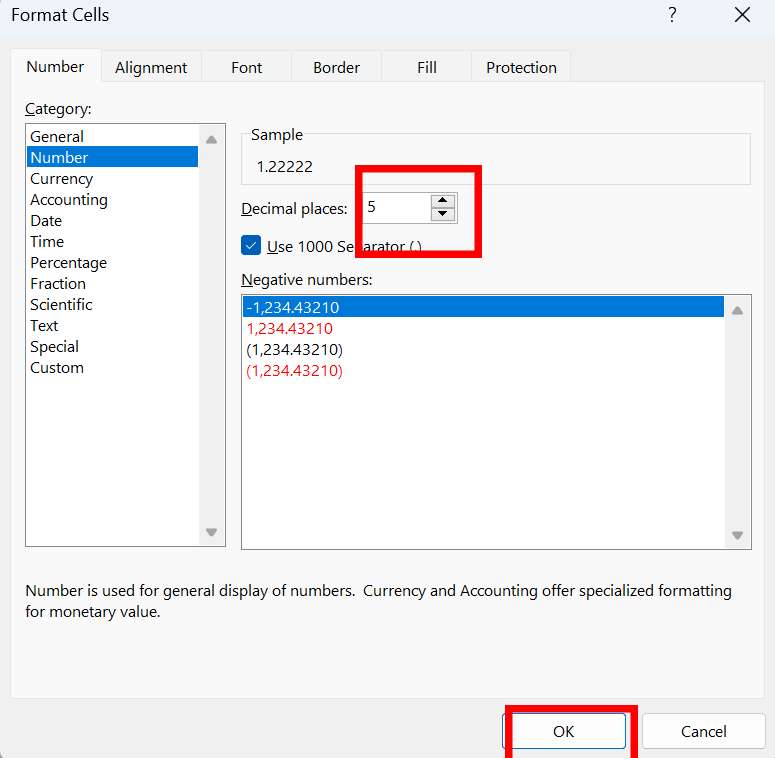Switch to the Number tab
This screenshot has width=775, height=758.
coord(55,67)
